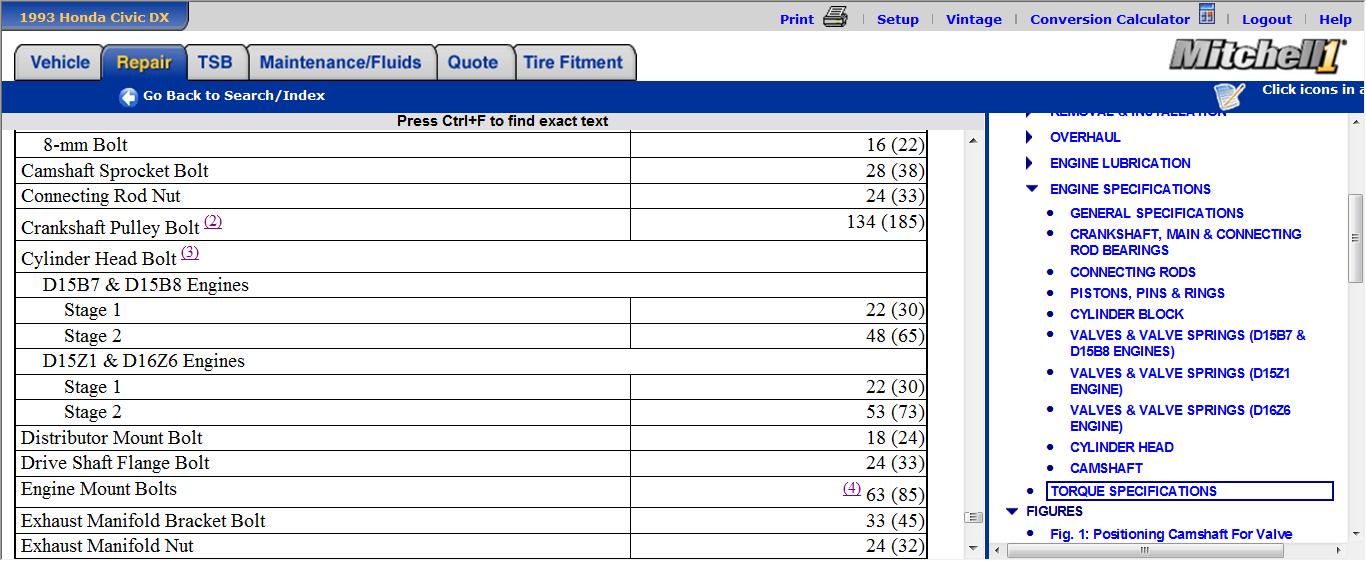Click the Exhaust Manifold Bracket Bolt label

click(144, 521)
